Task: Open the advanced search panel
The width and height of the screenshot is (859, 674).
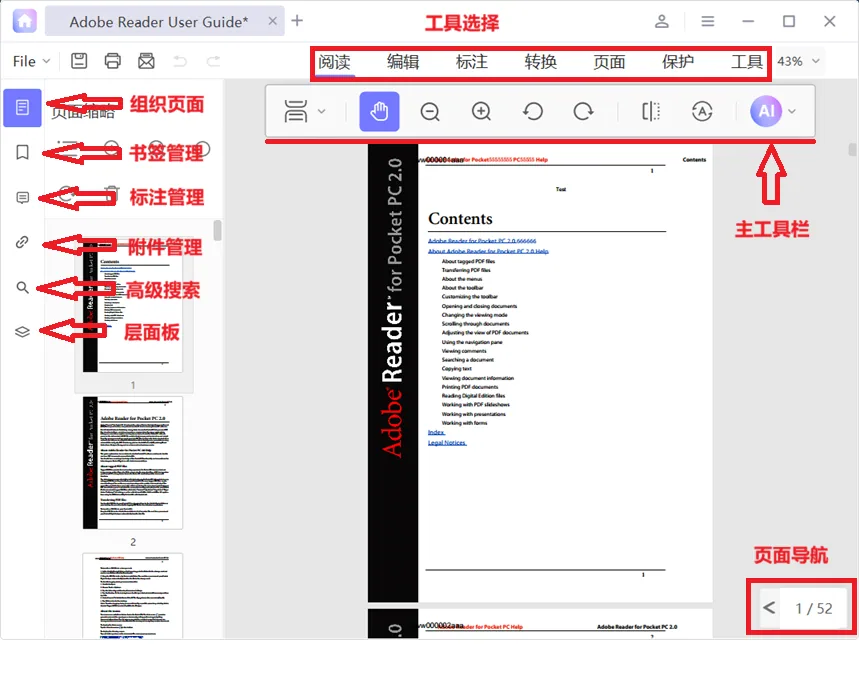Action: 22,287
